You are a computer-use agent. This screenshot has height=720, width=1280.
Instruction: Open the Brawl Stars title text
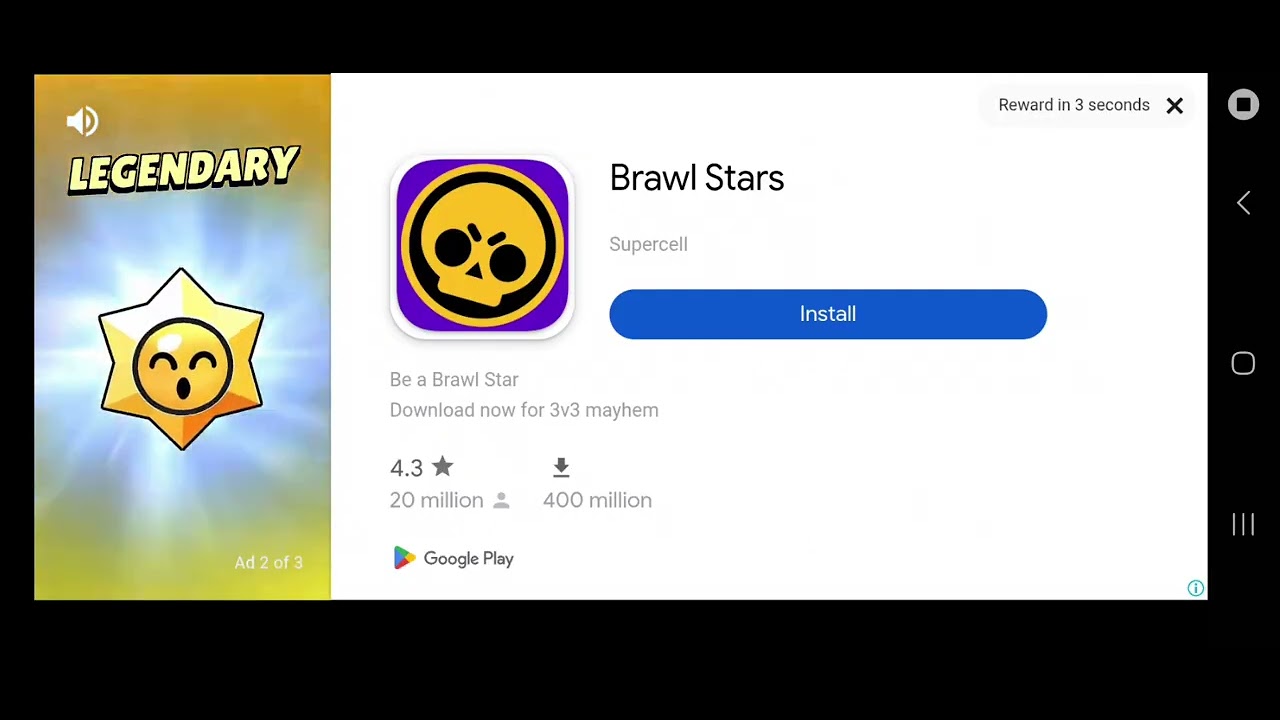coord(697,178)
